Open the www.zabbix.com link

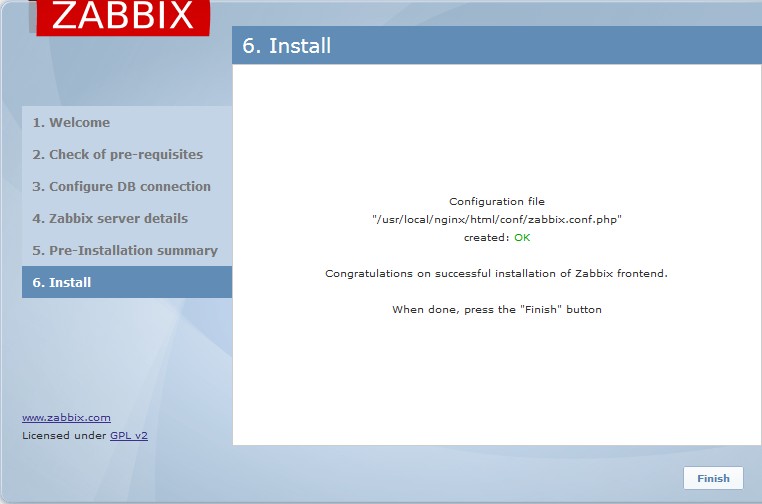point(66,417)
